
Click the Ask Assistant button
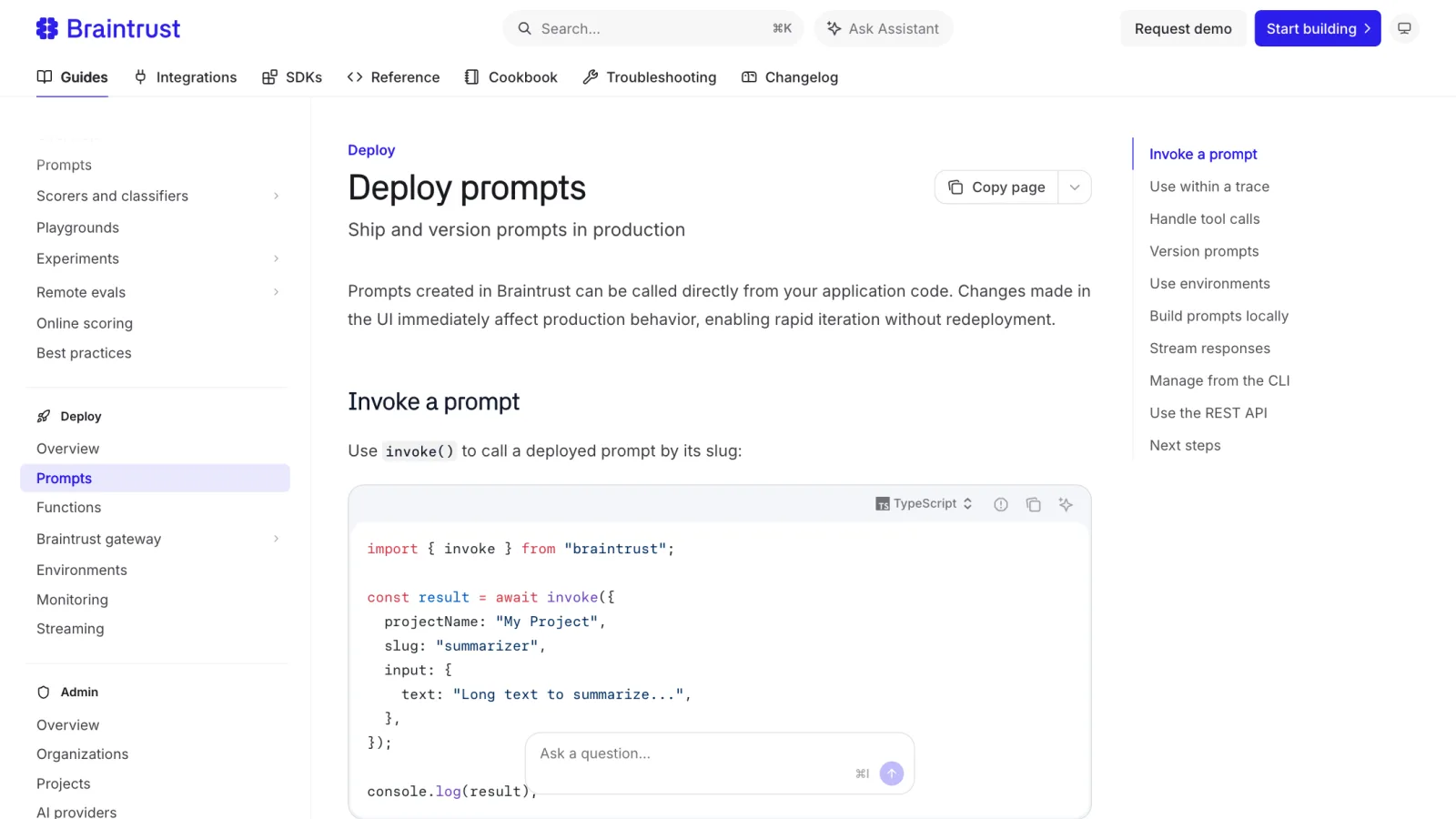click(x=883, y=29)
